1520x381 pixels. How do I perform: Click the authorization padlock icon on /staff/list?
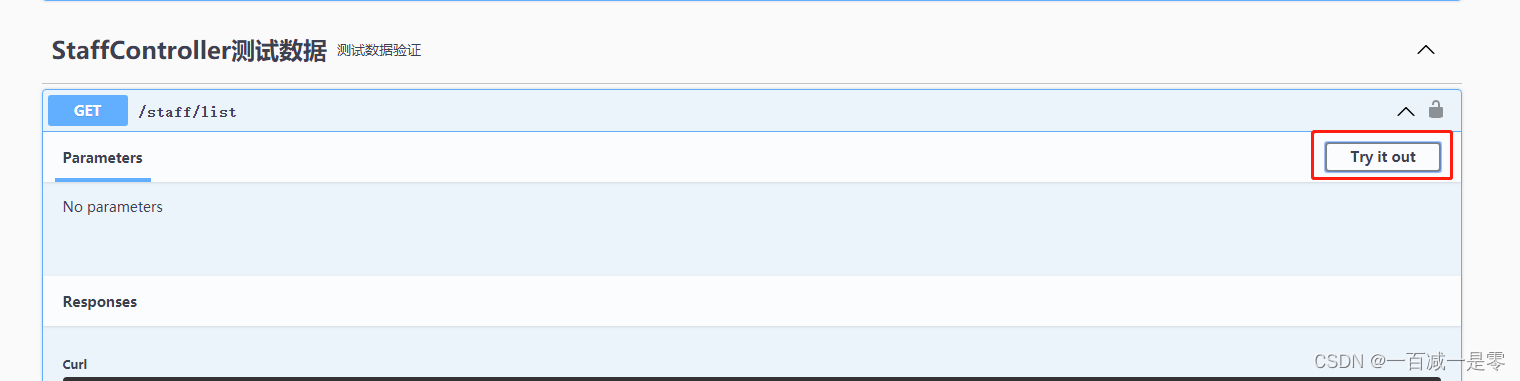[x=1436, y=110]
